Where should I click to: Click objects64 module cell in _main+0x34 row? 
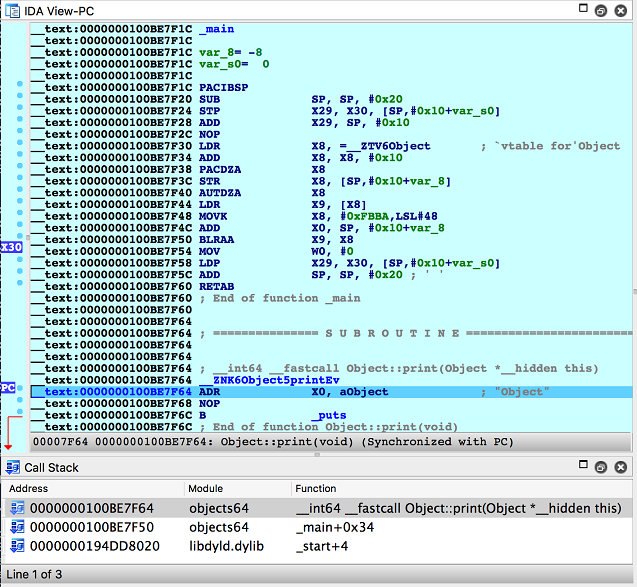219,527
